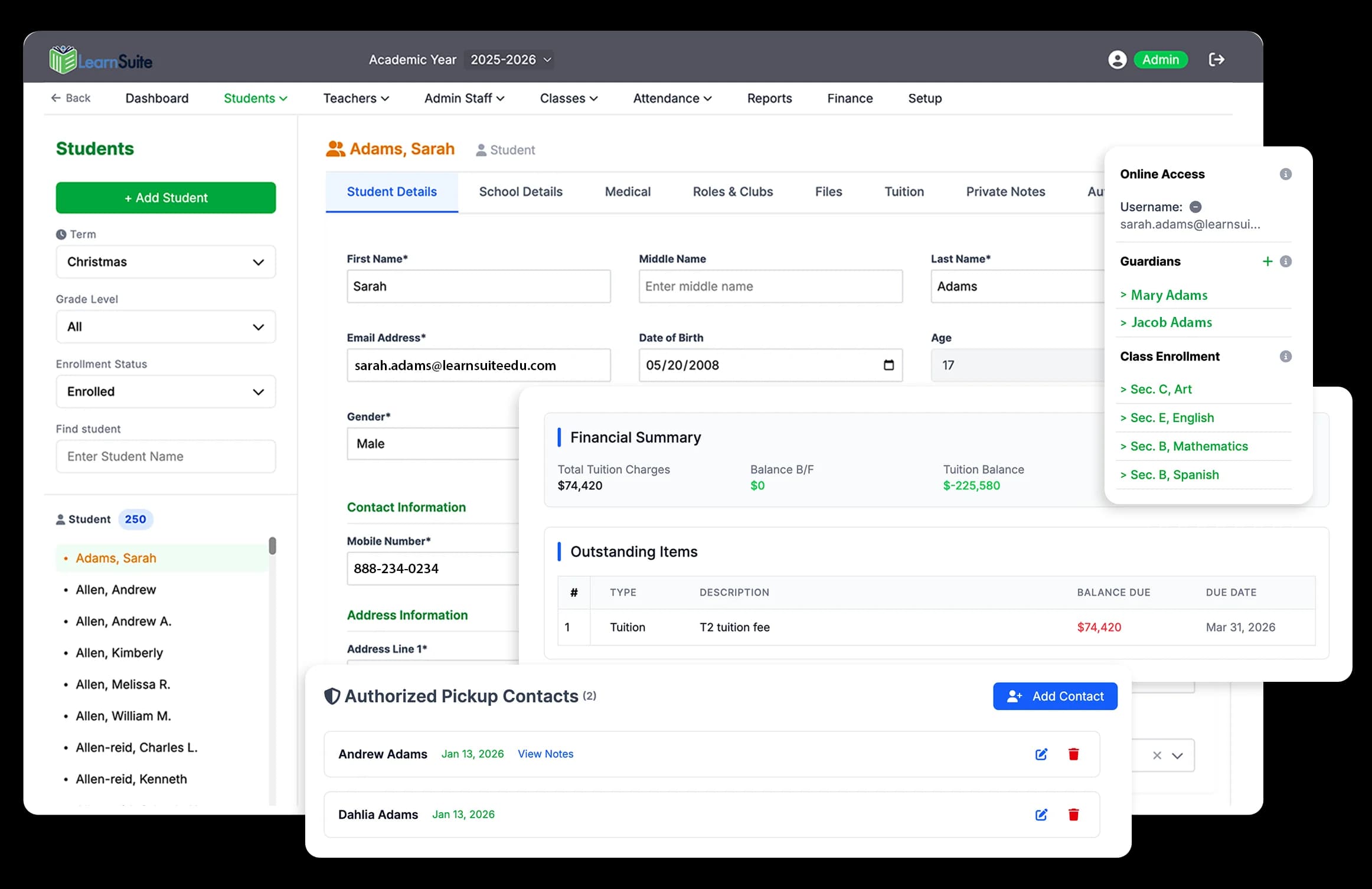
Task: Click the Add Contact button
Action: tap(1055, 697)
